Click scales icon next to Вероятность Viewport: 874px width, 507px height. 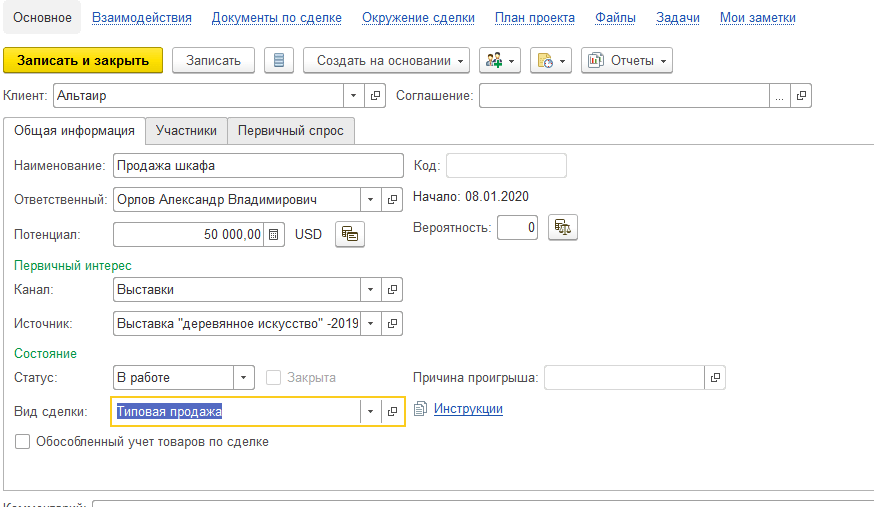[563, 227]
